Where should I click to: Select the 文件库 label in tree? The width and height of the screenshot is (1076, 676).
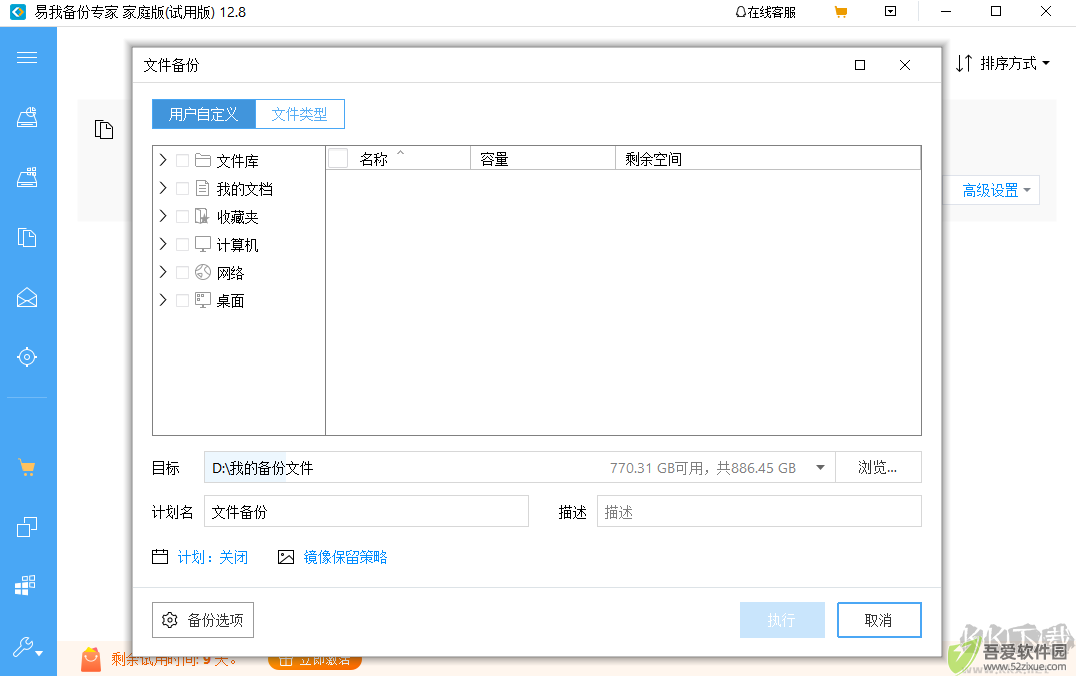click(x=237, y=161)
